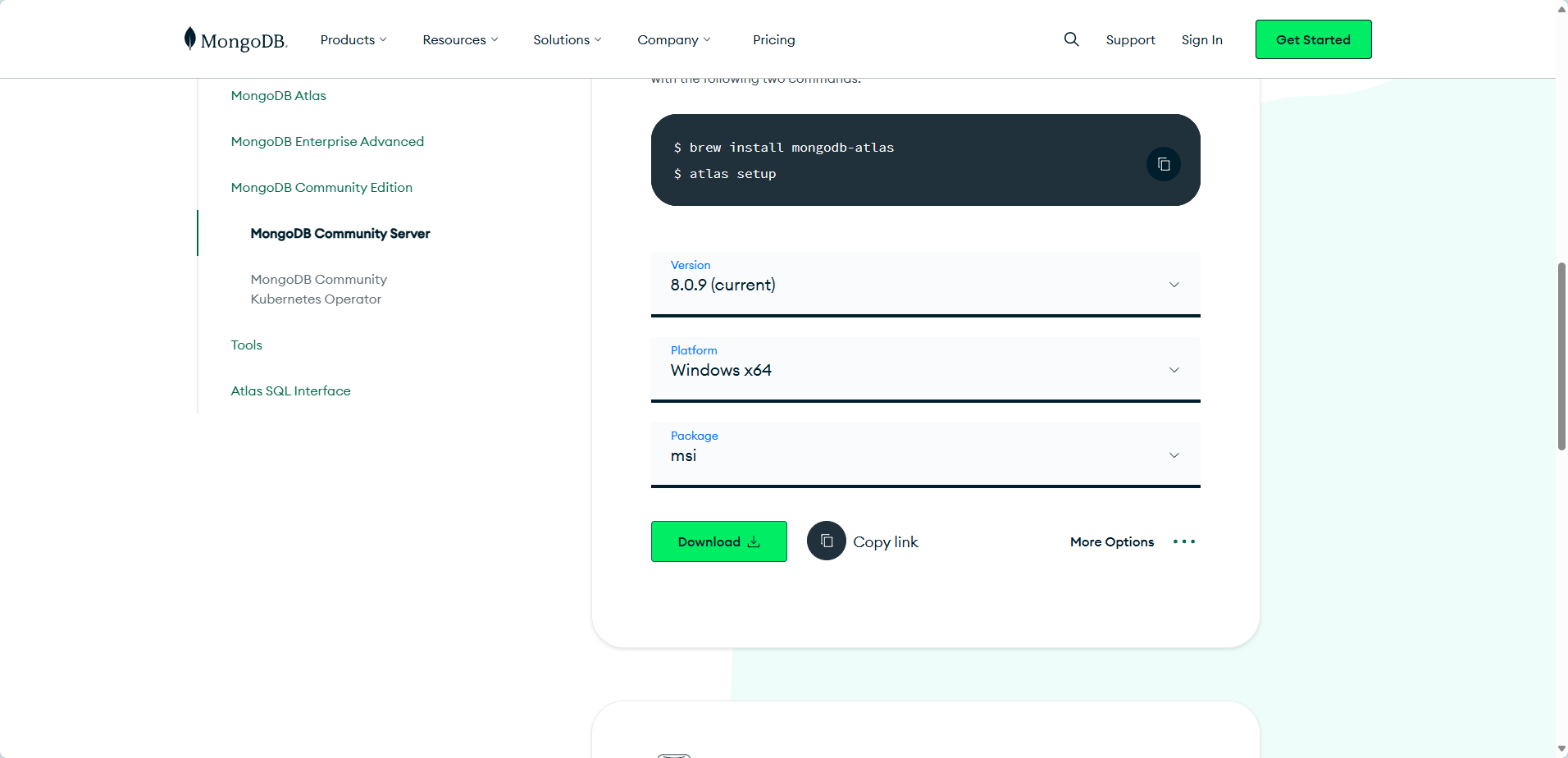Image resolution: width=1568 pixels, height=758 pixels.
Task: Go to the Pricing page
Action: coord(773,39)
